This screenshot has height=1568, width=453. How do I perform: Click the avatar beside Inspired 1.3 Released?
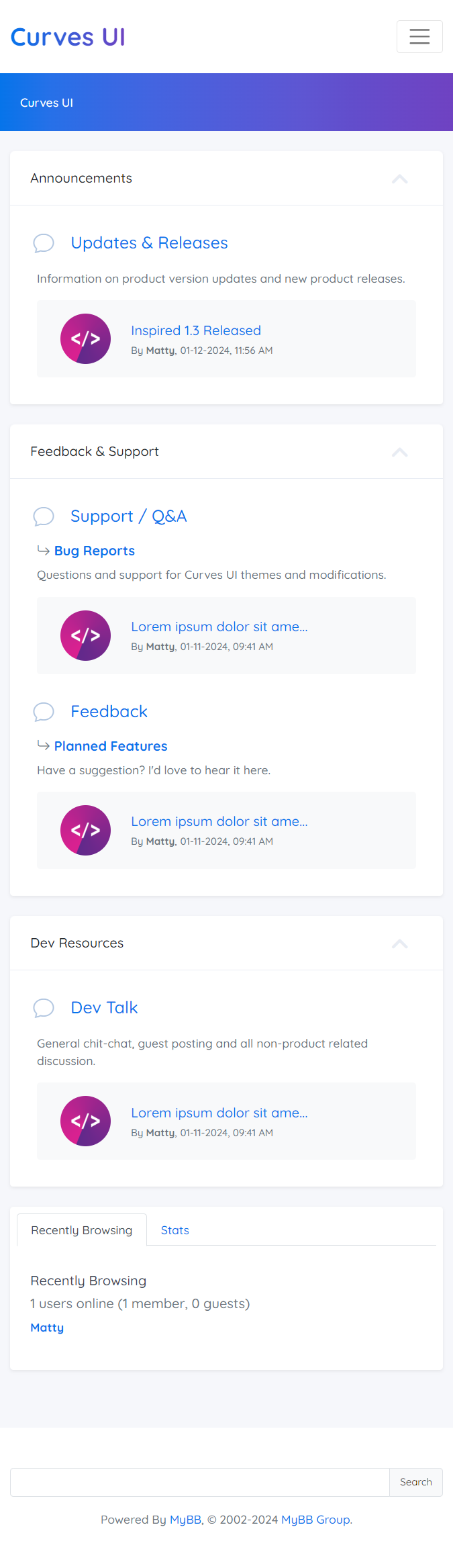[85, 338]
